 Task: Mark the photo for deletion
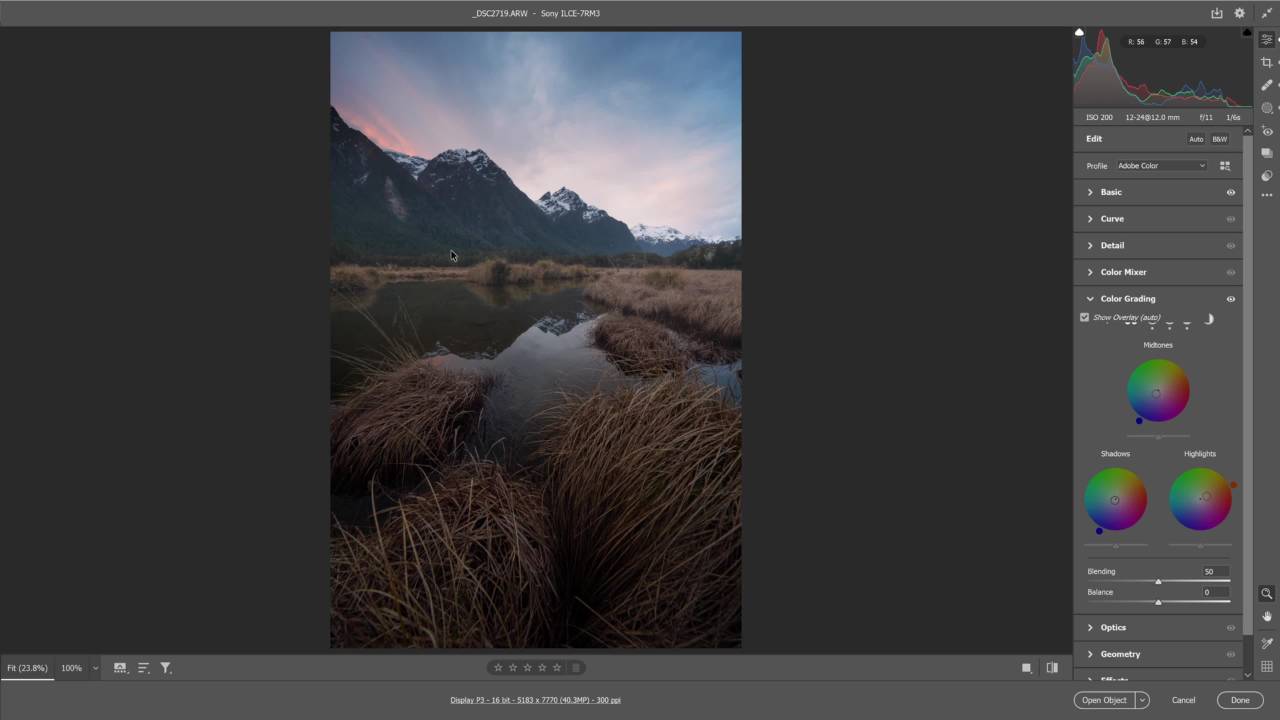tap(575, 668)
